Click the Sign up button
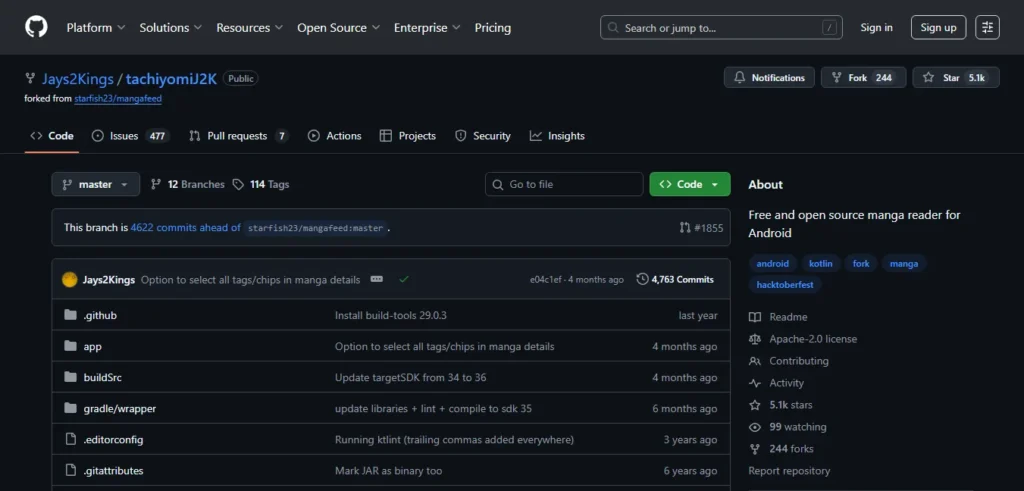1024x491 pixels. 938,28
